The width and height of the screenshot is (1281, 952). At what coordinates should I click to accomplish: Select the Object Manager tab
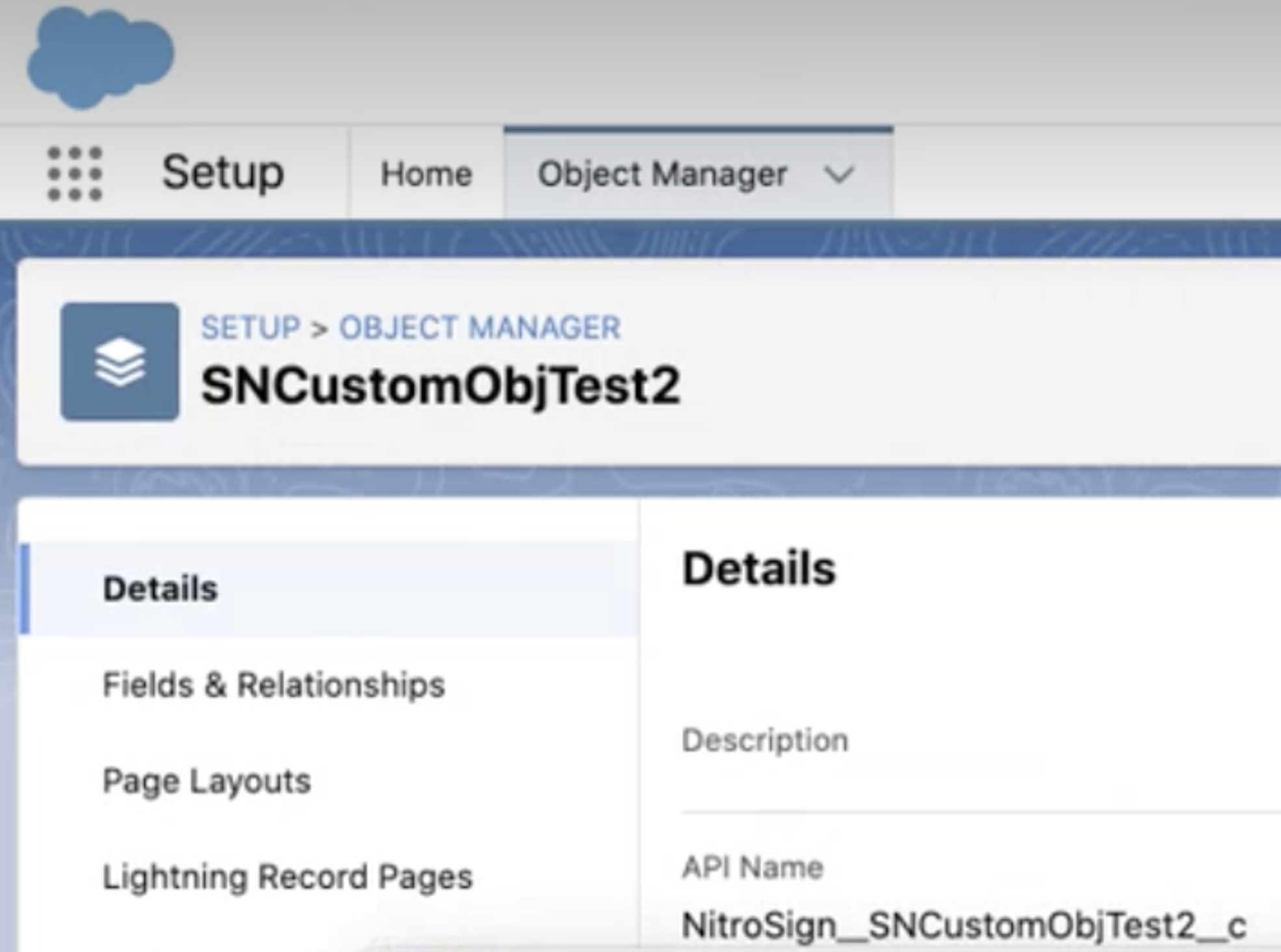(662, 174)
